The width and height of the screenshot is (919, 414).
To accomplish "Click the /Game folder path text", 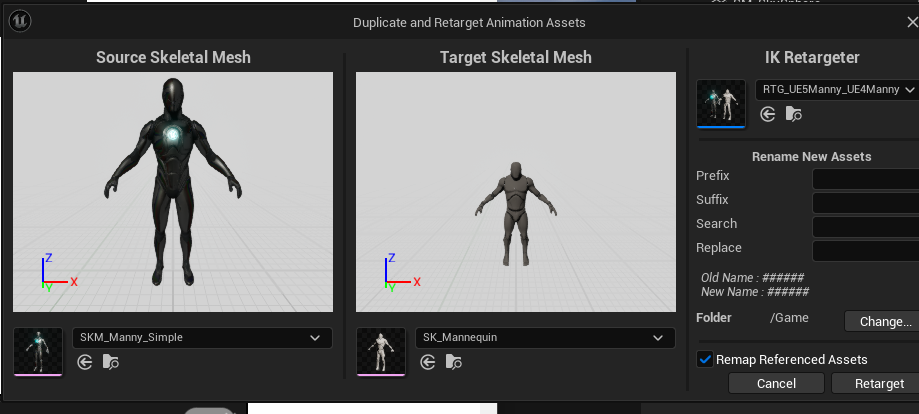I will (789, 318).
